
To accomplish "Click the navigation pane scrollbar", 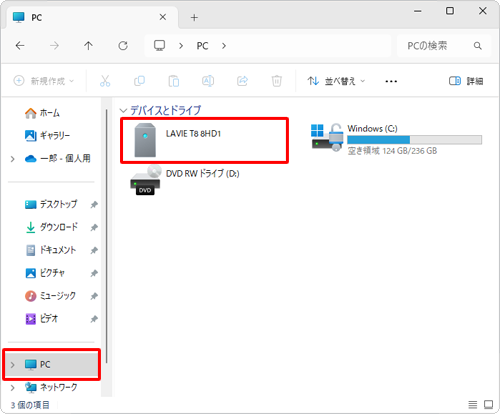I will pos(106,236).
